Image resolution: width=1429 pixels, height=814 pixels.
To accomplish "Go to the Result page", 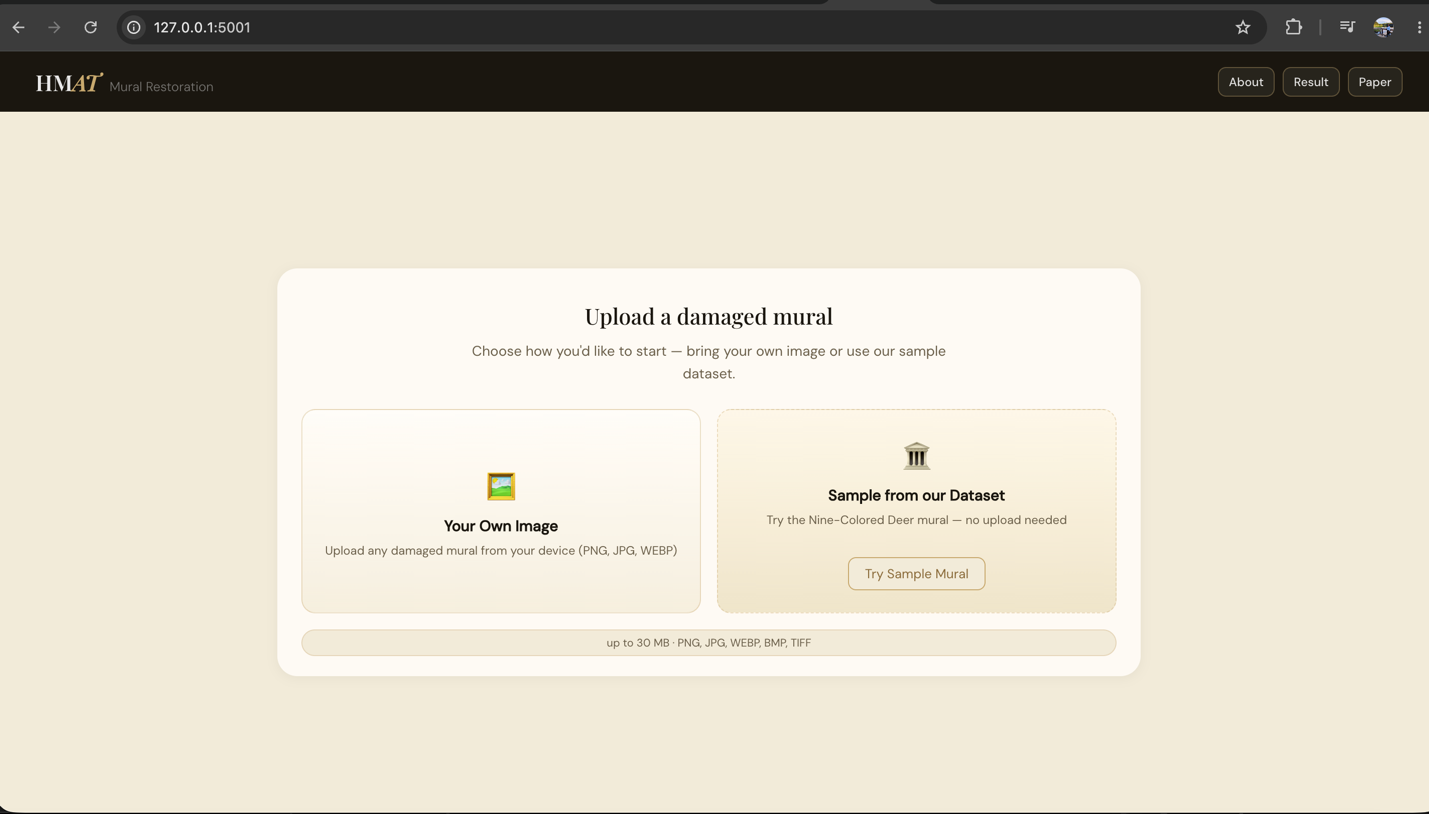I will 1311,82.
